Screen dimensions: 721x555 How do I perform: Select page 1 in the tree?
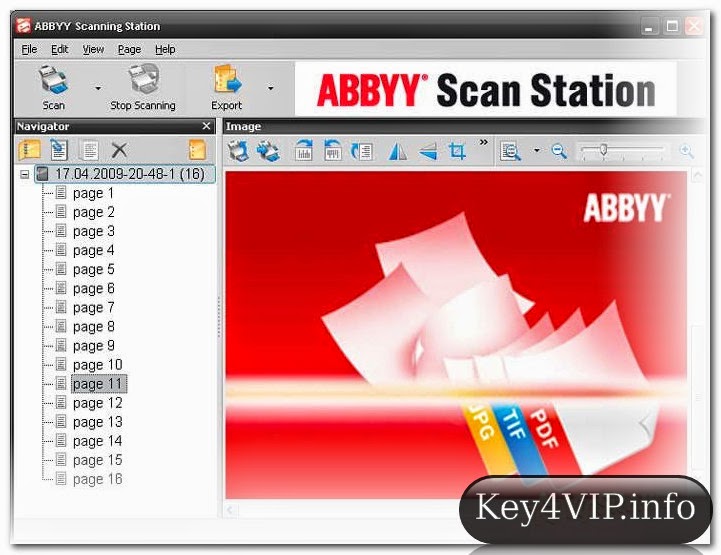pyautogui.click(x=93, y=193)
